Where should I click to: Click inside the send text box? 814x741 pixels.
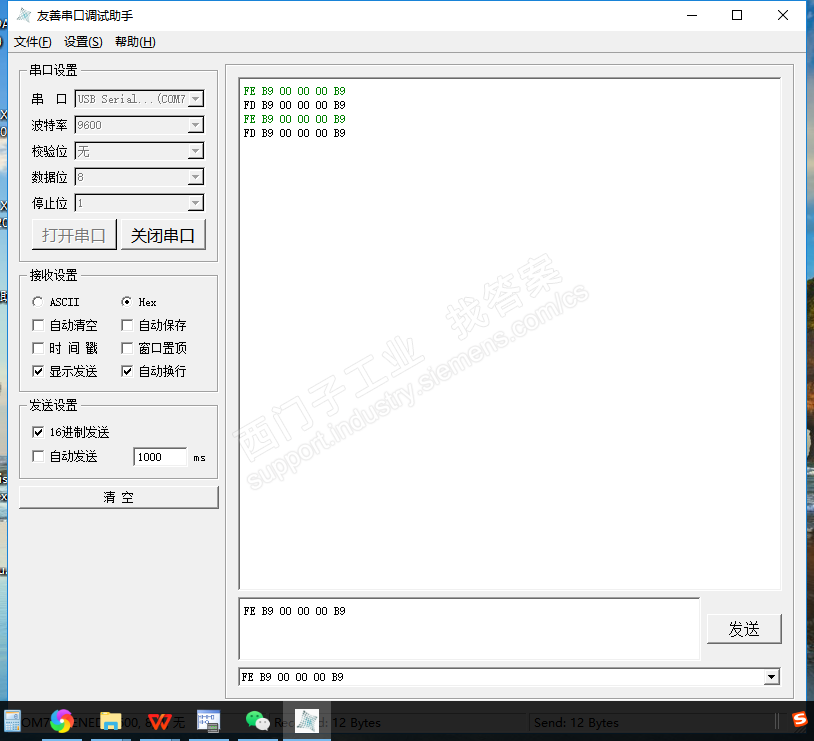coord(469,629)
